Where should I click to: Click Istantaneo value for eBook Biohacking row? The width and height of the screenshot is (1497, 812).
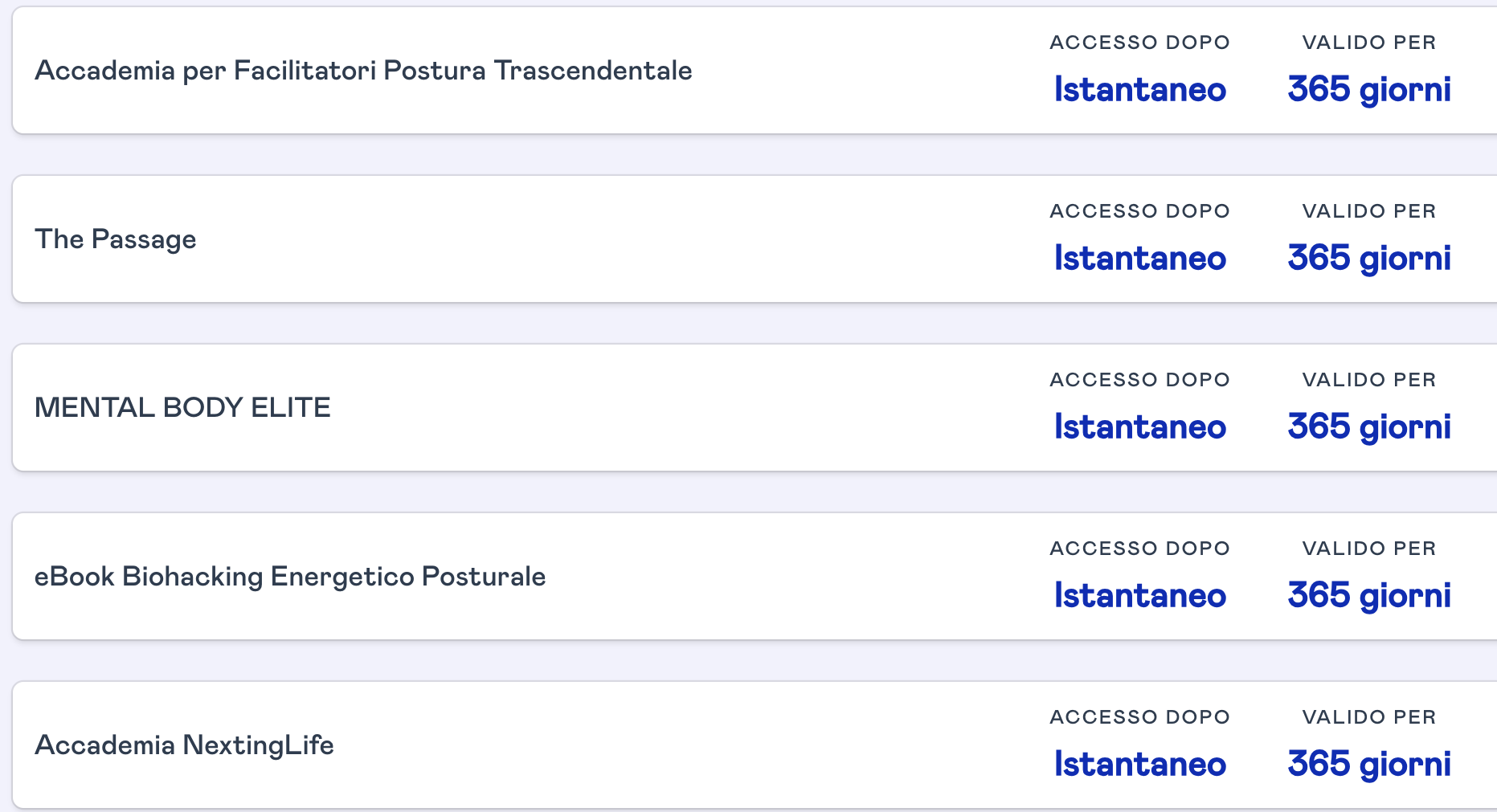click(1139, 595)
